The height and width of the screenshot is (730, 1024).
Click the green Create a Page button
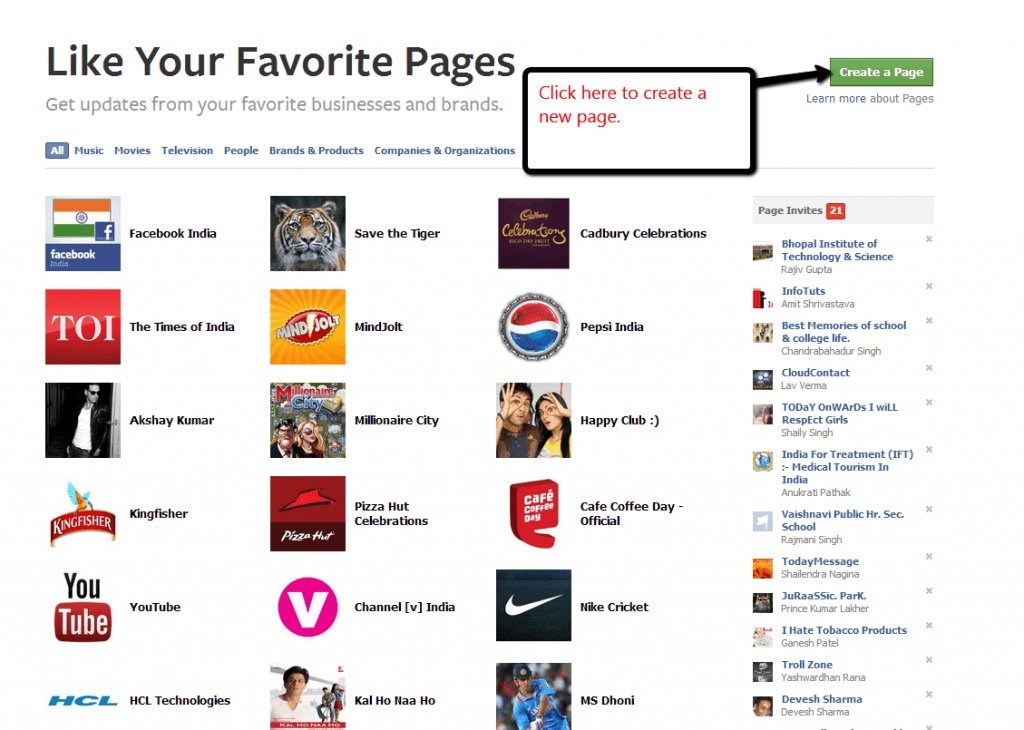[x=881, y=71]
